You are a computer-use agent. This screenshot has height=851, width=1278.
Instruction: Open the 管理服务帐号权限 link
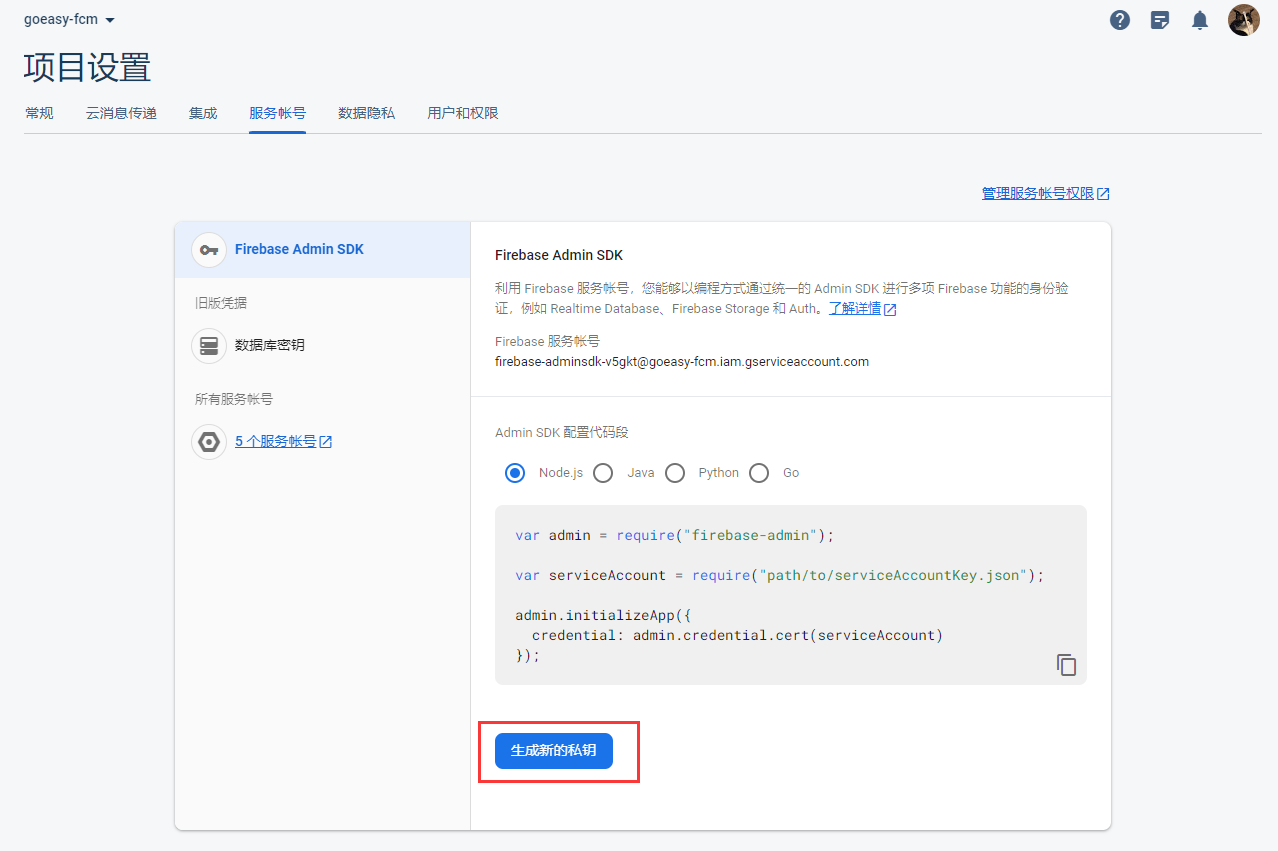1038,194
